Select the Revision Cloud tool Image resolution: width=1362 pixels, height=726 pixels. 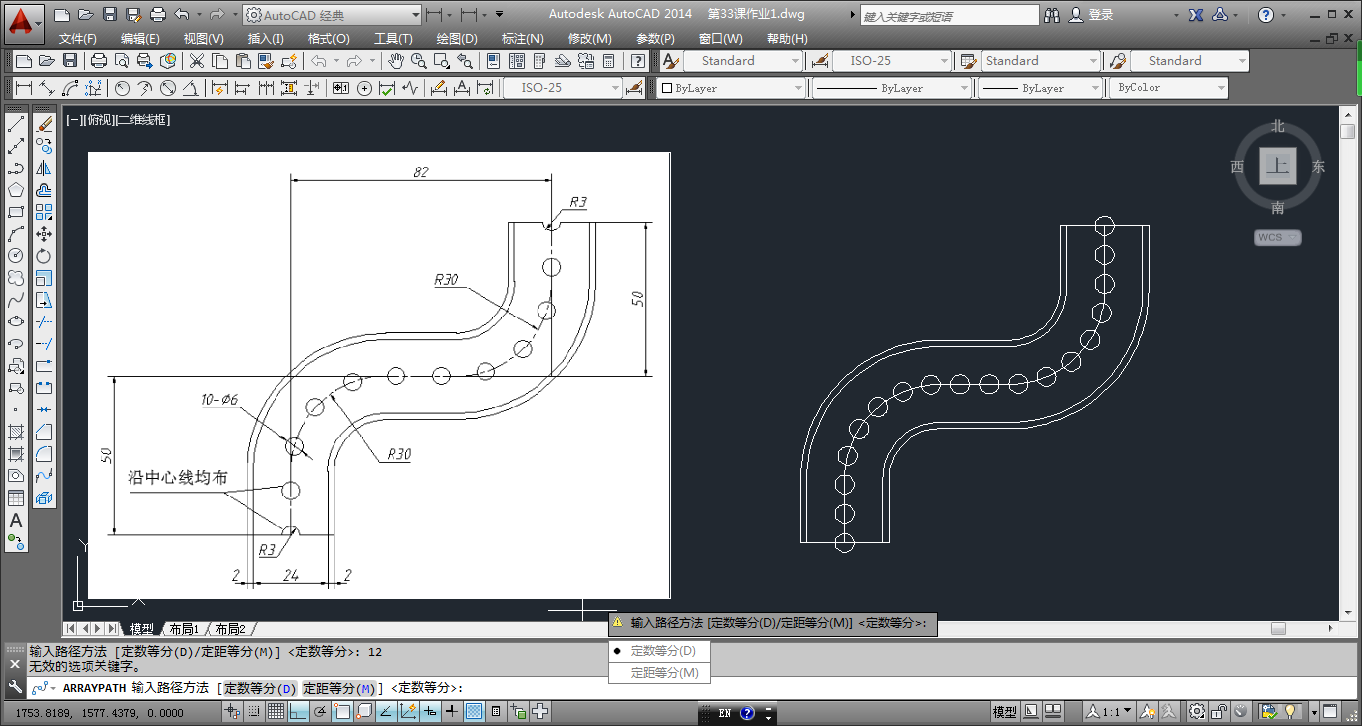click(x=16, y=278)
